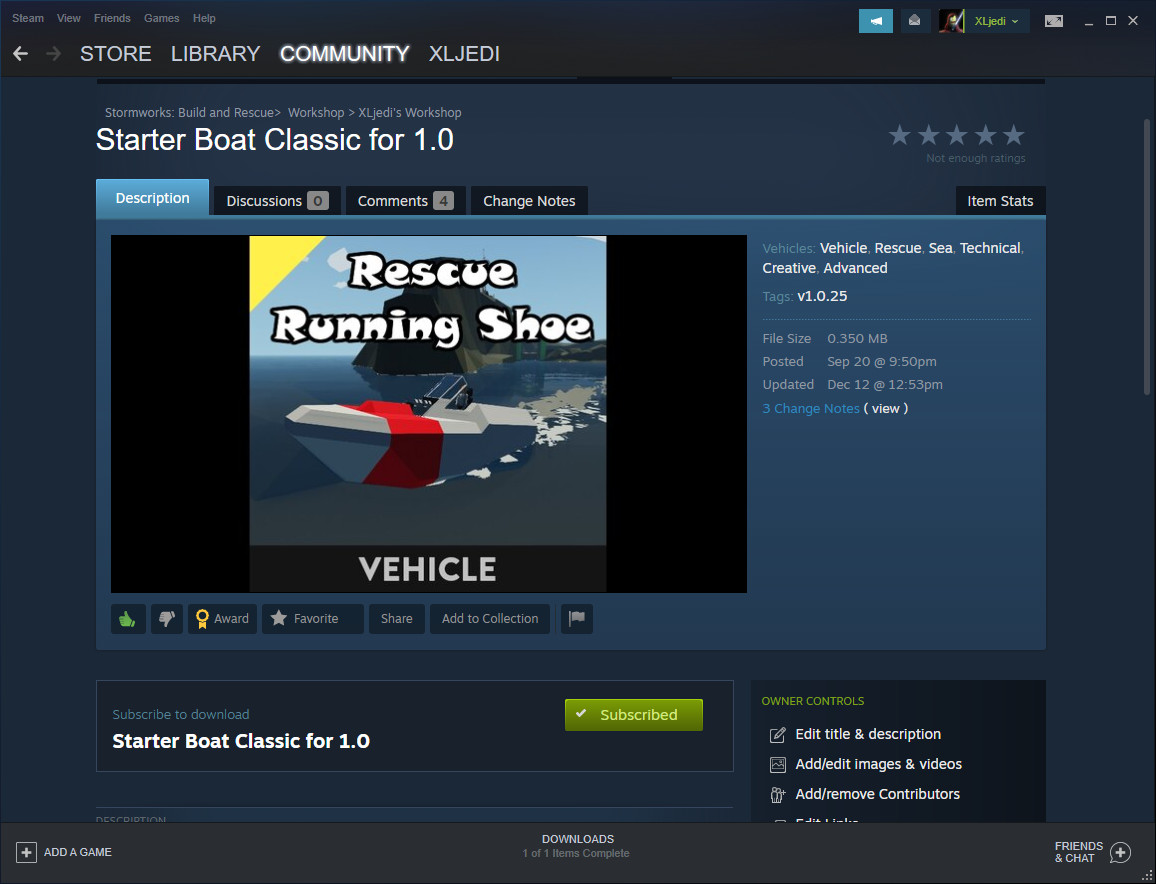The image size is (1156, 884).
Task: Click the Rescue Running Shoe preview image
Action: pyautogui.click(x=428, y=414)
